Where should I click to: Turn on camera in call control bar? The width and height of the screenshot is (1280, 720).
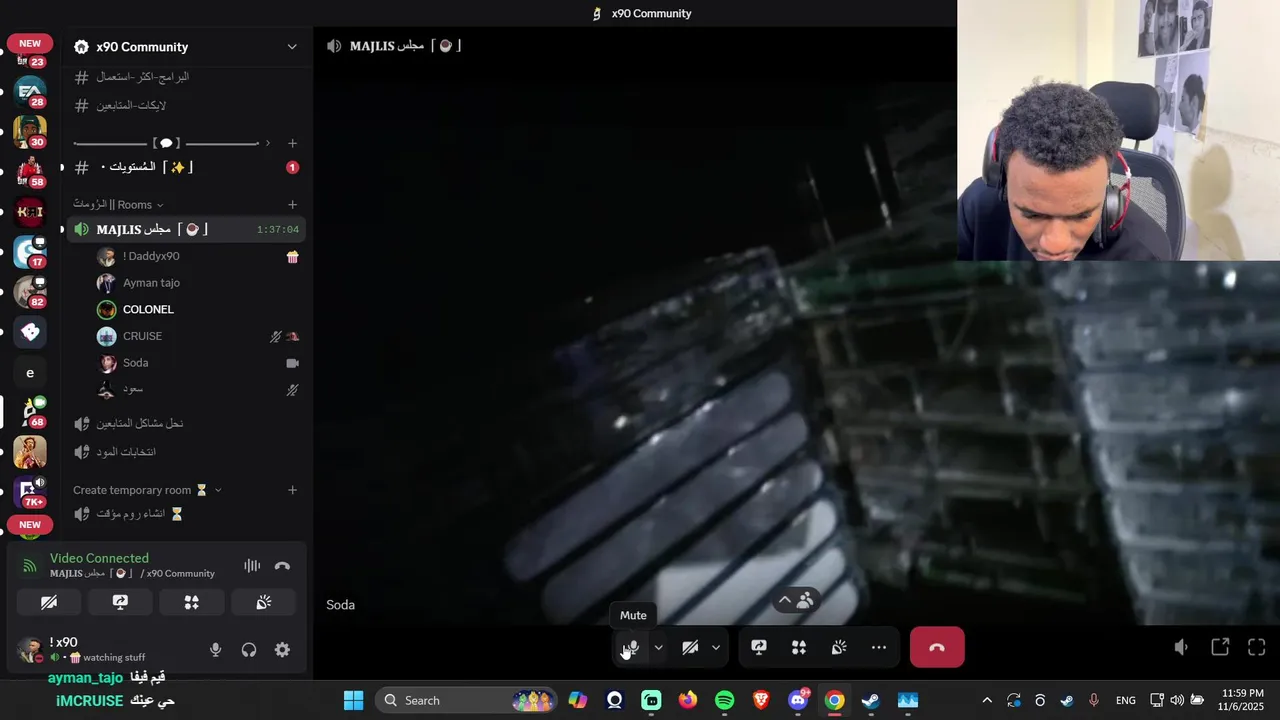690,648
